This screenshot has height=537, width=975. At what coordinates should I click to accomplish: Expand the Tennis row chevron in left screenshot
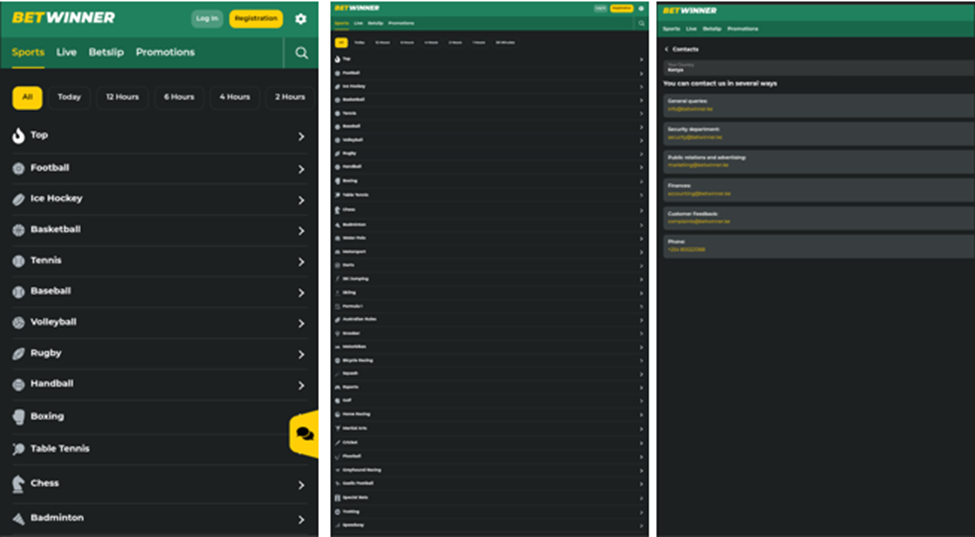[302, 262]
